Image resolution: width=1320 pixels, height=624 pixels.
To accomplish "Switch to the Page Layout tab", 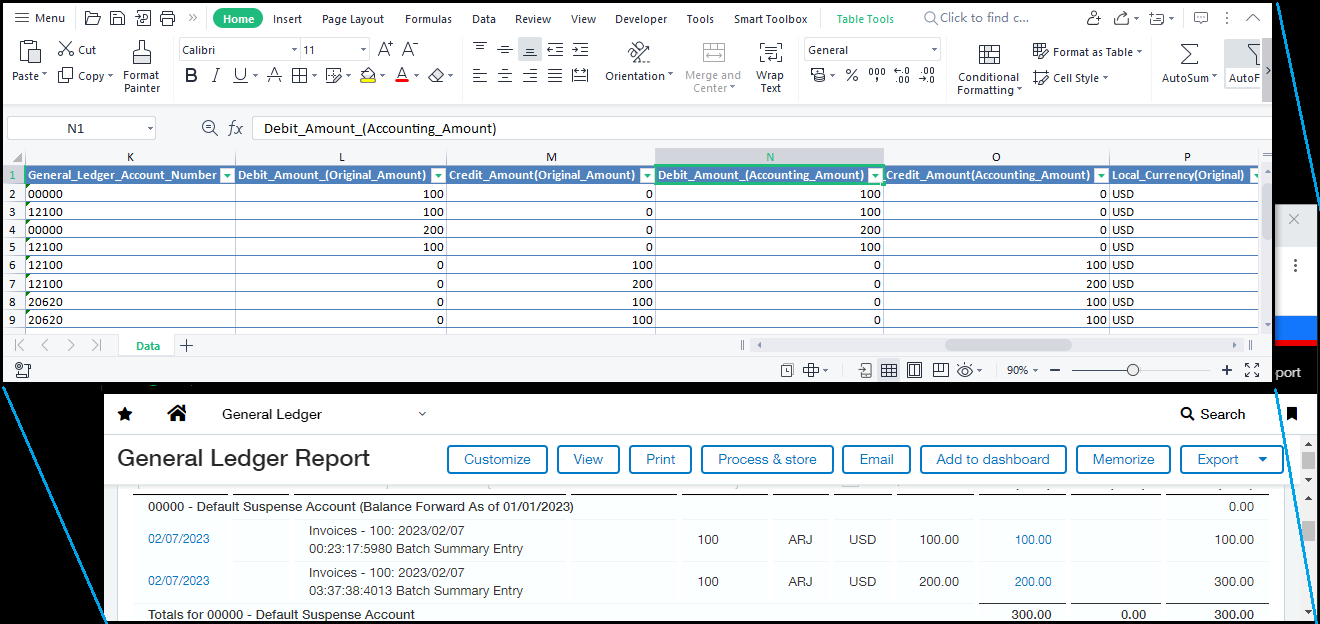I will [x=353, y=19].
